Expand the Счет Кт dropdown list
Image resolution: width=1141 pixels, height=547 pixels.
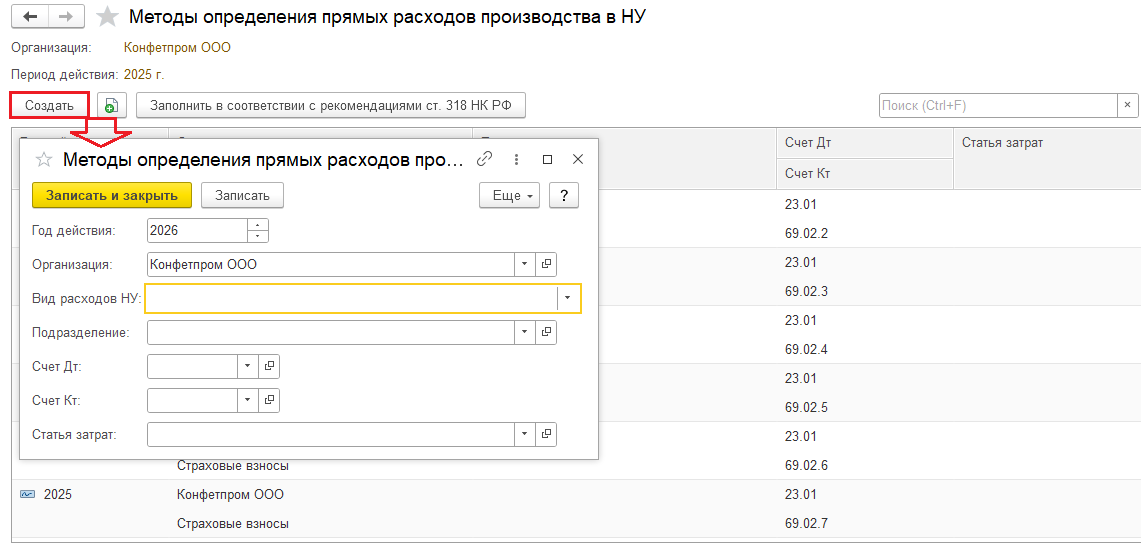click(x=248, y=401)
